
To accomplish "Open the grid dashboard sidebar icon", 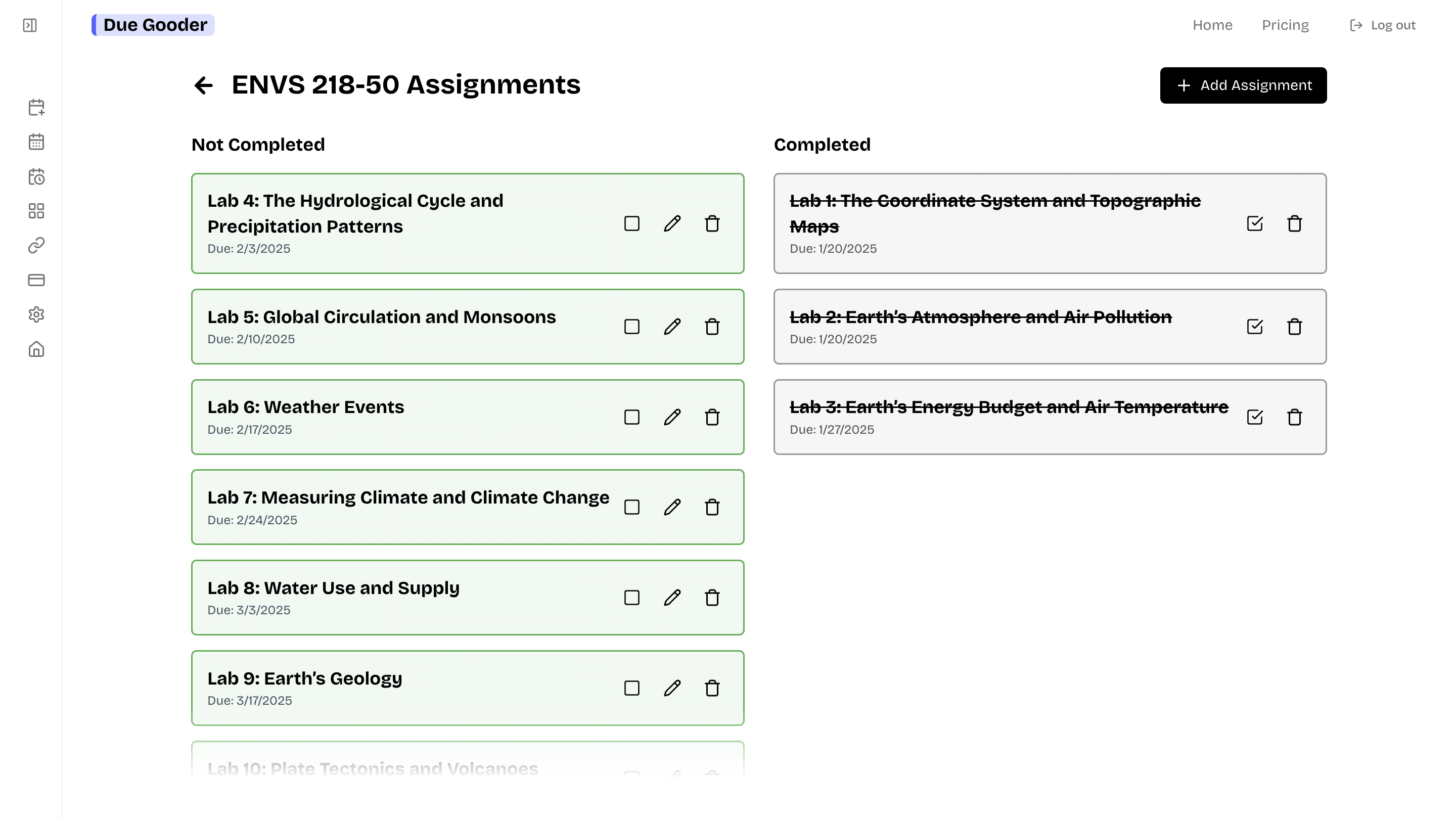I will 36,211.
